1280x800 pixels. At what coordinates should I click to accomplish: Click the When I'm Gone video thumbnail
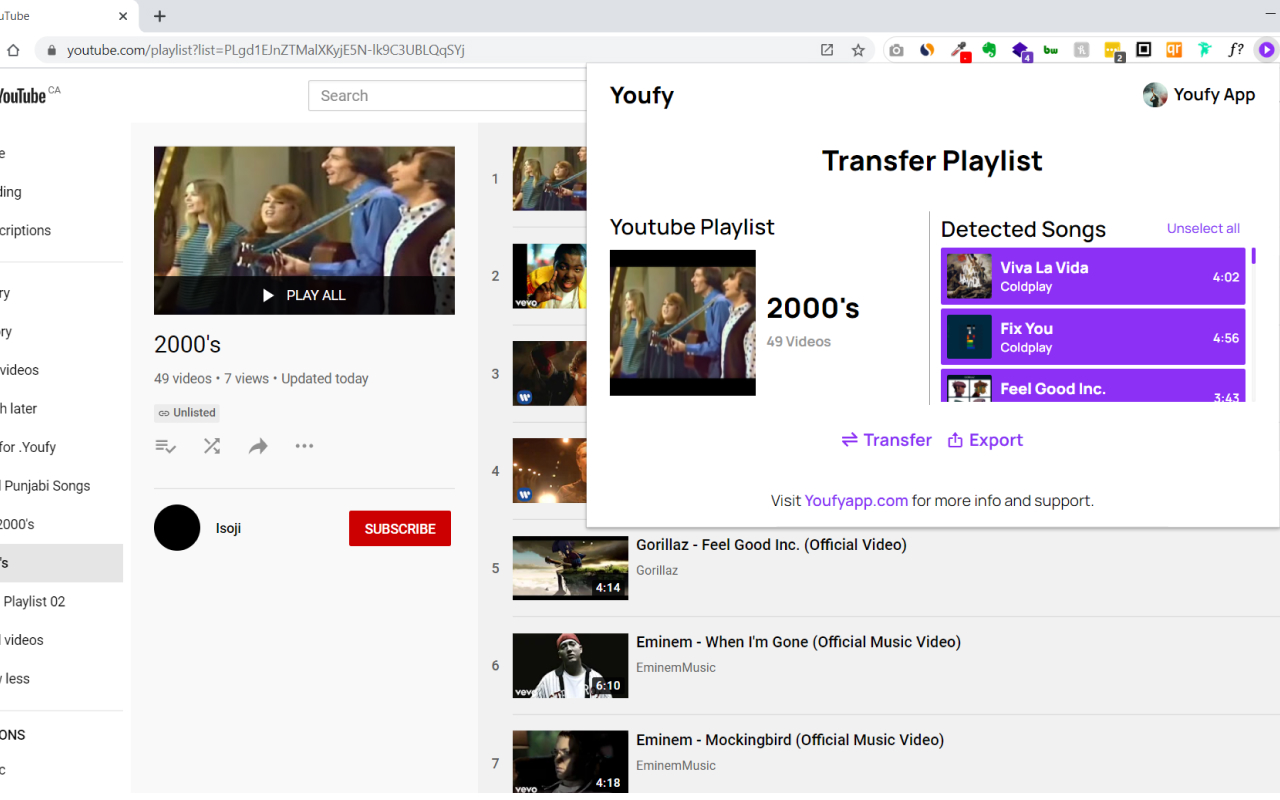(x=570, y=665)
